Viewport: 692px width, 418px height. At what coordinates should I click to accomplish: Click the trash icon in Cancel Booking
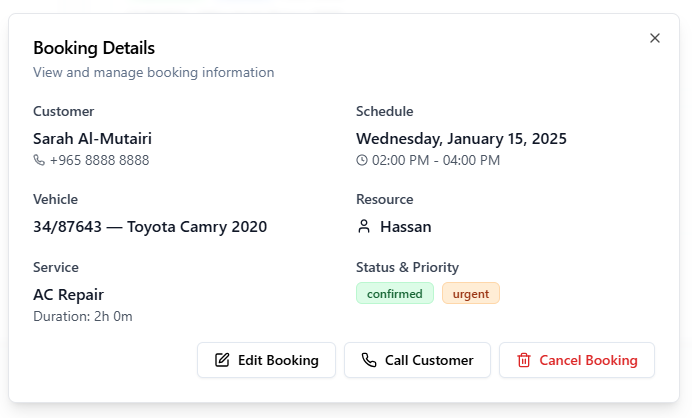tap(524, 360)
